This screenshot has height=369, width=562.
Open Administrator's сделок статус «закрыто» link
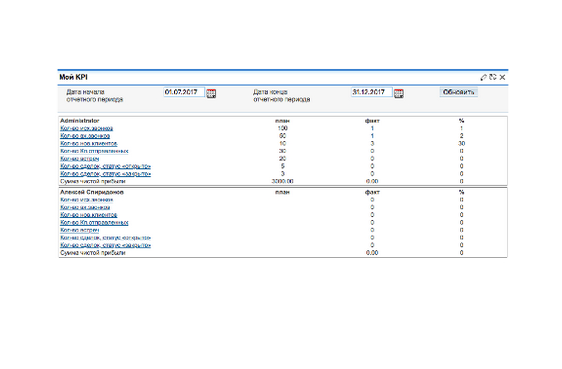click(x=105, y=174)
